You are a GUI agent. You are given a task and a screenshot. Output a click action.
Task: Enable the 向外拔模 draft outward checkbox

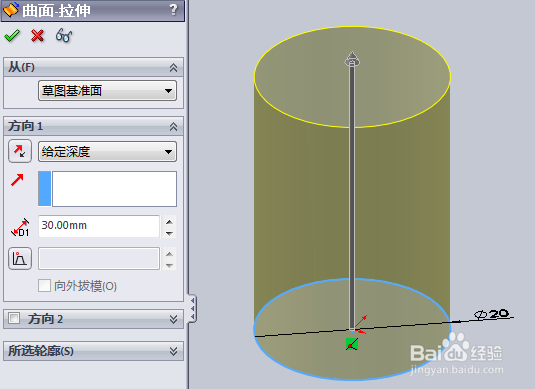coord(44,286)
